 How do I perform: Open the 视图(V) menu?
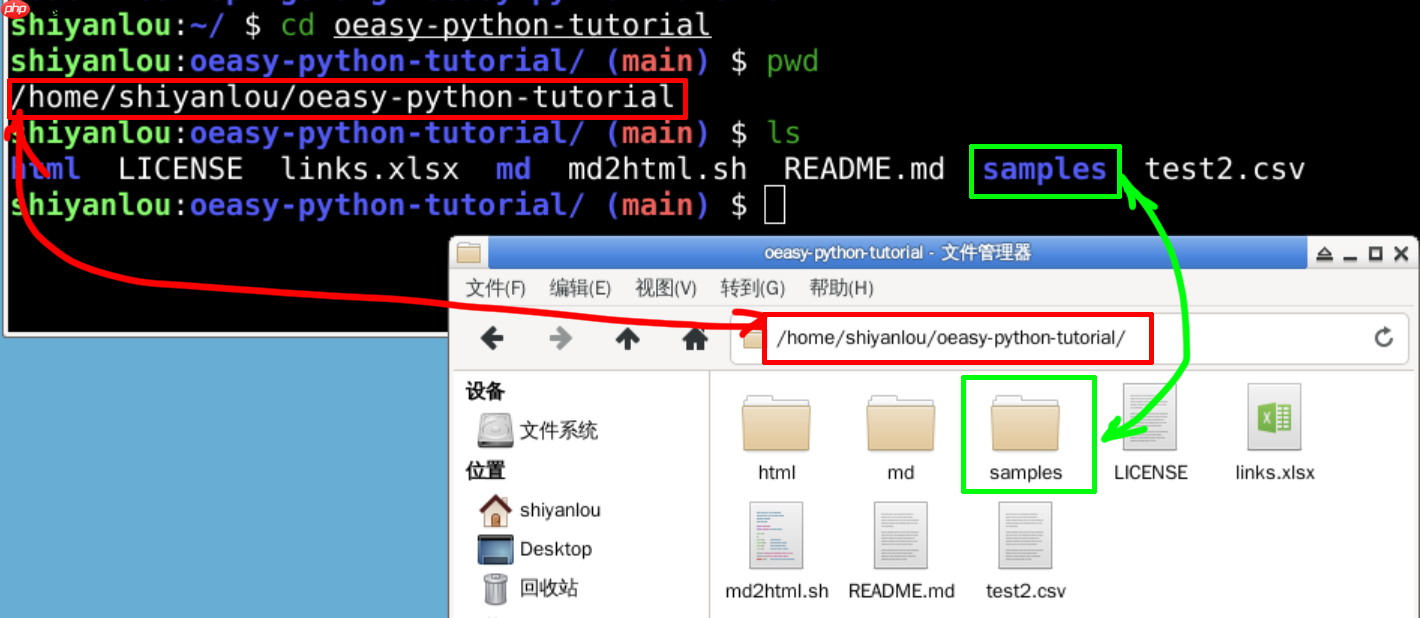click(x=665, y=288)
